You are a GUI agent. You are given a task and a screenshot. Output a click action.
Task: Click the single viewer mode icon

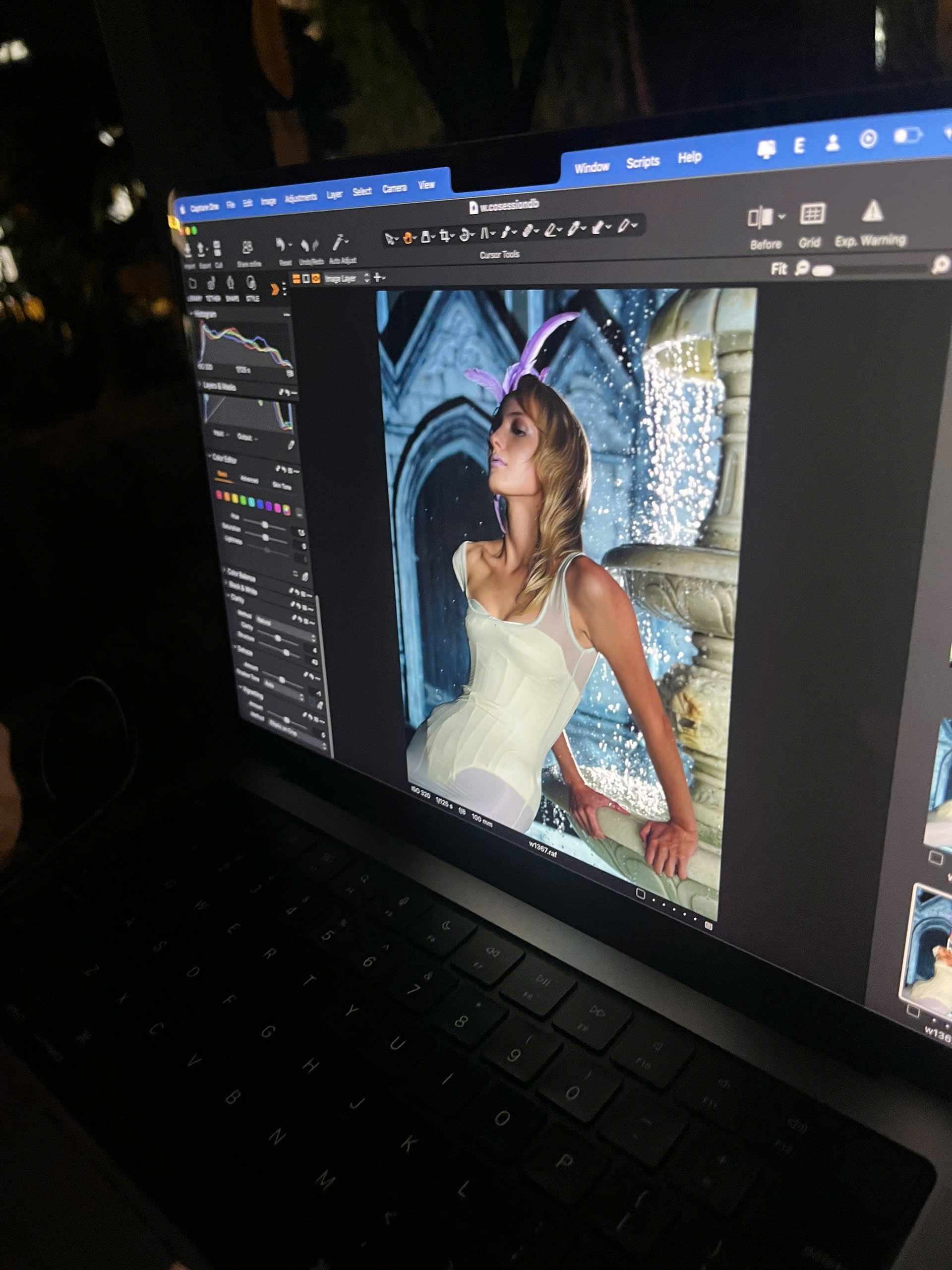tap(306, 278)
